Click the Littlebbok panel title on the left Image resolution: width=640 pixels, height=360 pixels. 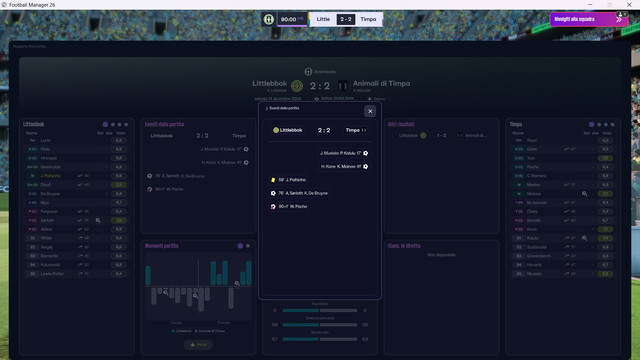point(33,124)
